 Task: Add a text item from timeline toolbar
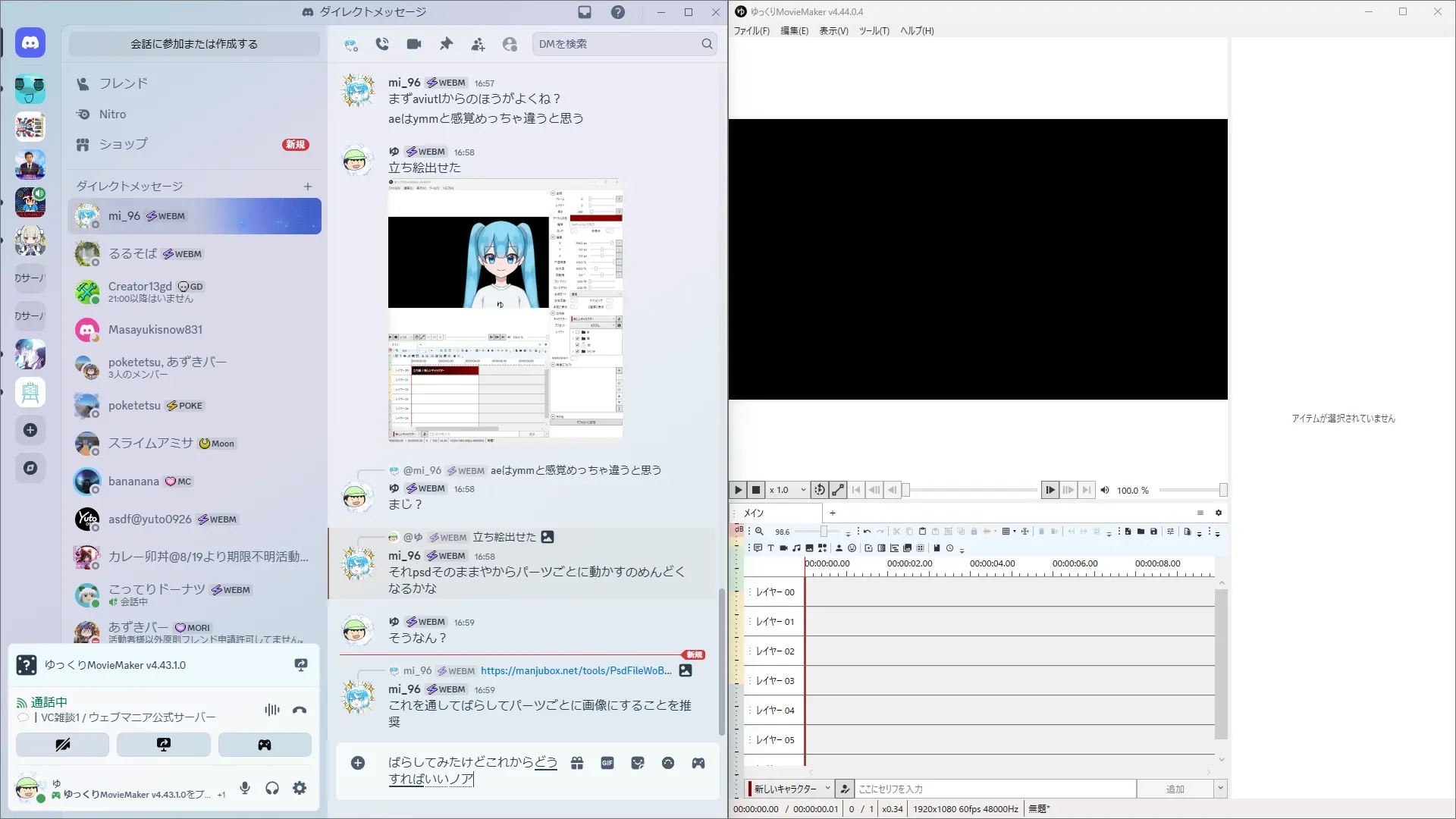770,548
